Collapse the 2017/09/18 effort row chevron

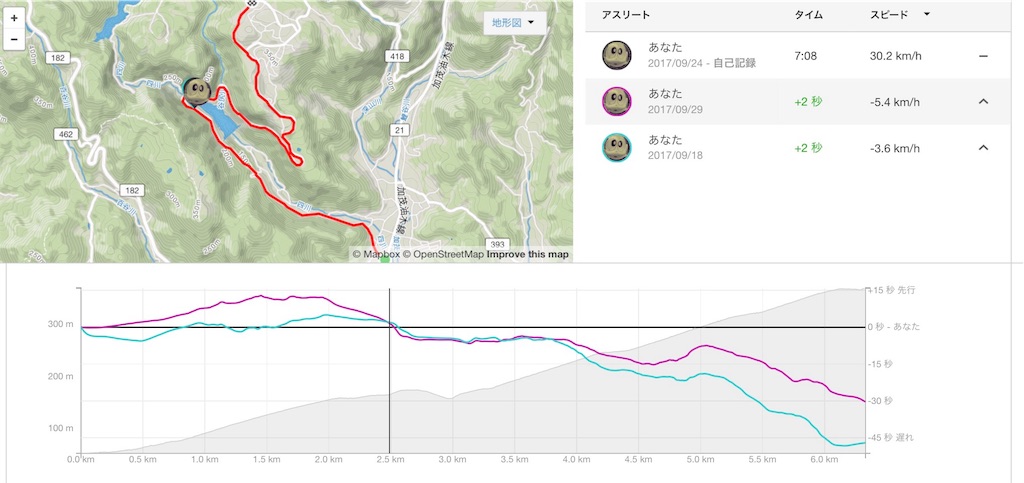pos(982,148)
